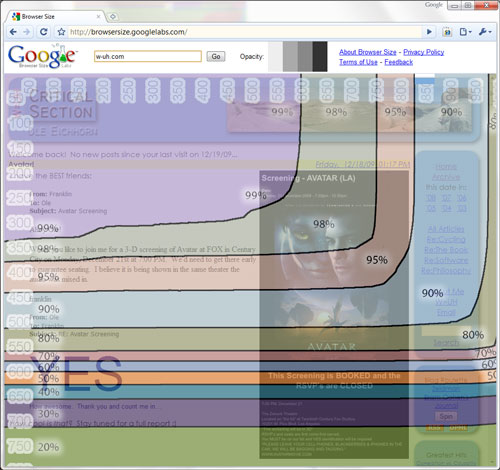Close the Browser Size tab
The image size is (500, 470).
coord(99,16)
